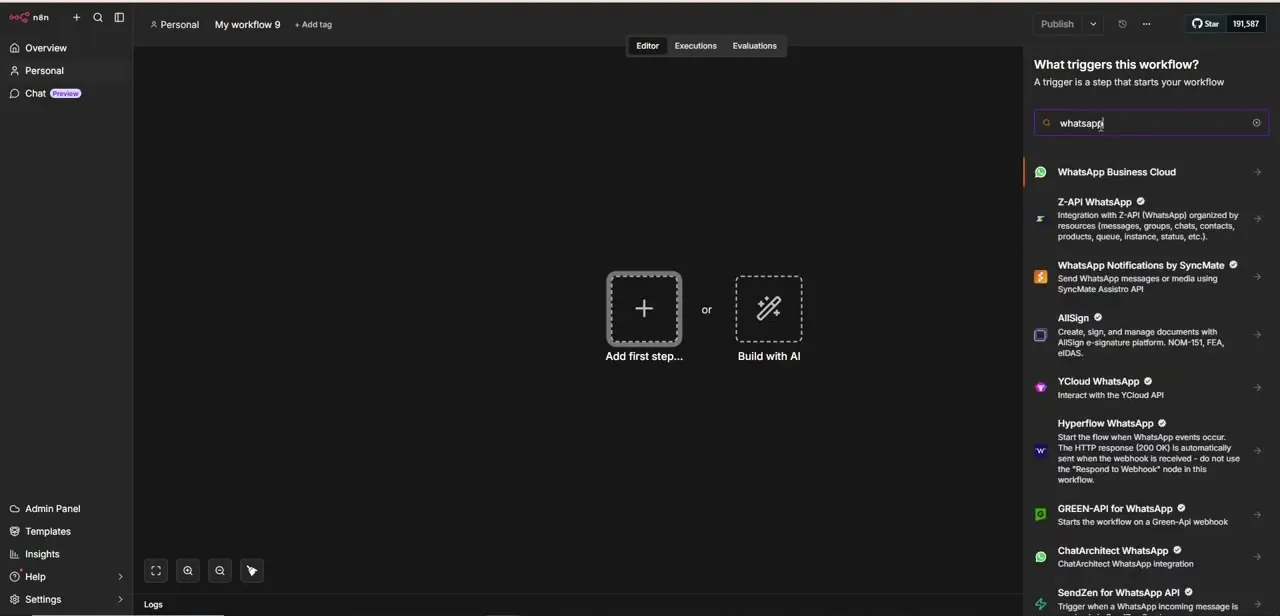Open Overview in the sidebar
This screenshot has height=616, width=1280.
[x=67, y=48]
